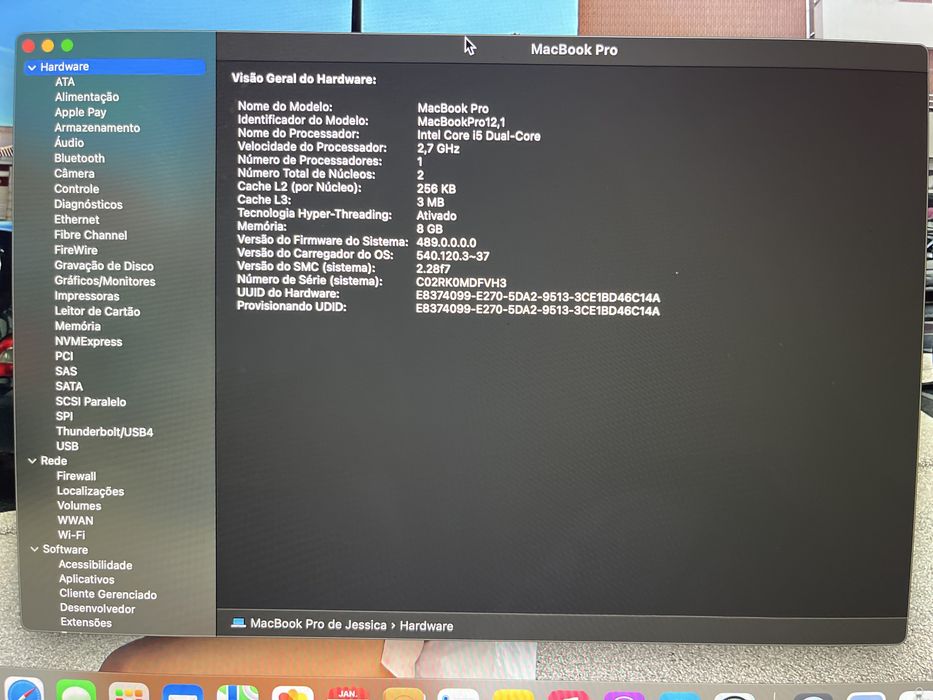
Task: Select Extensões in the sidebar
Action: pyautogui.click(x=86, y=623)
